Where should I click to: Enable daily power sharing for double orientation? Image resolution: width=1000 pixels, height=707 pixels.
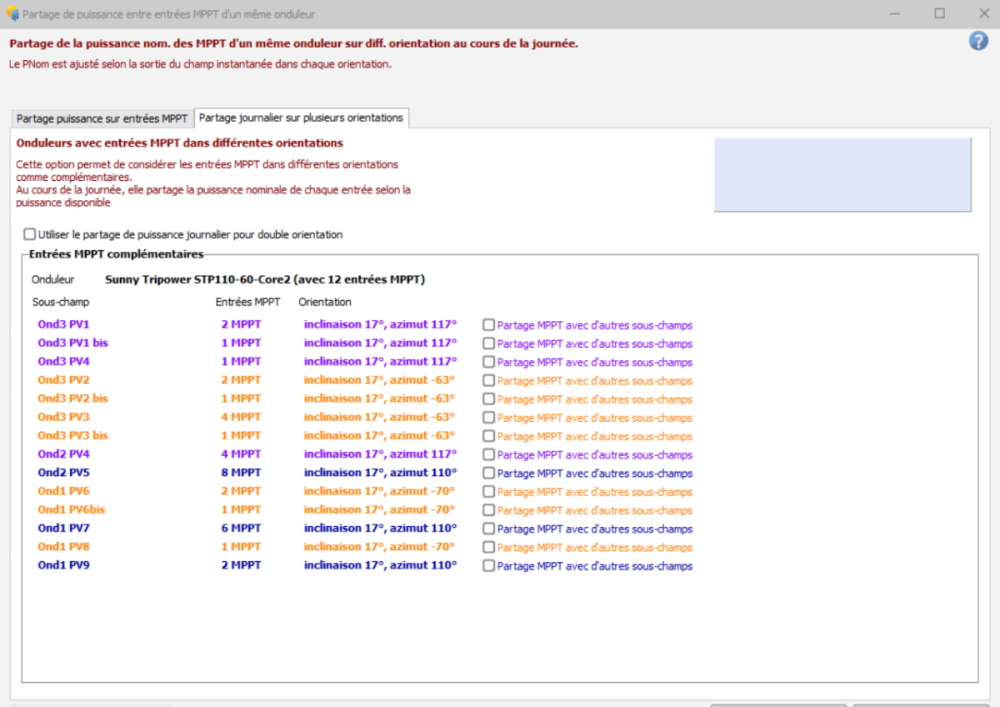pyautogui.click(x=29, y=235)
